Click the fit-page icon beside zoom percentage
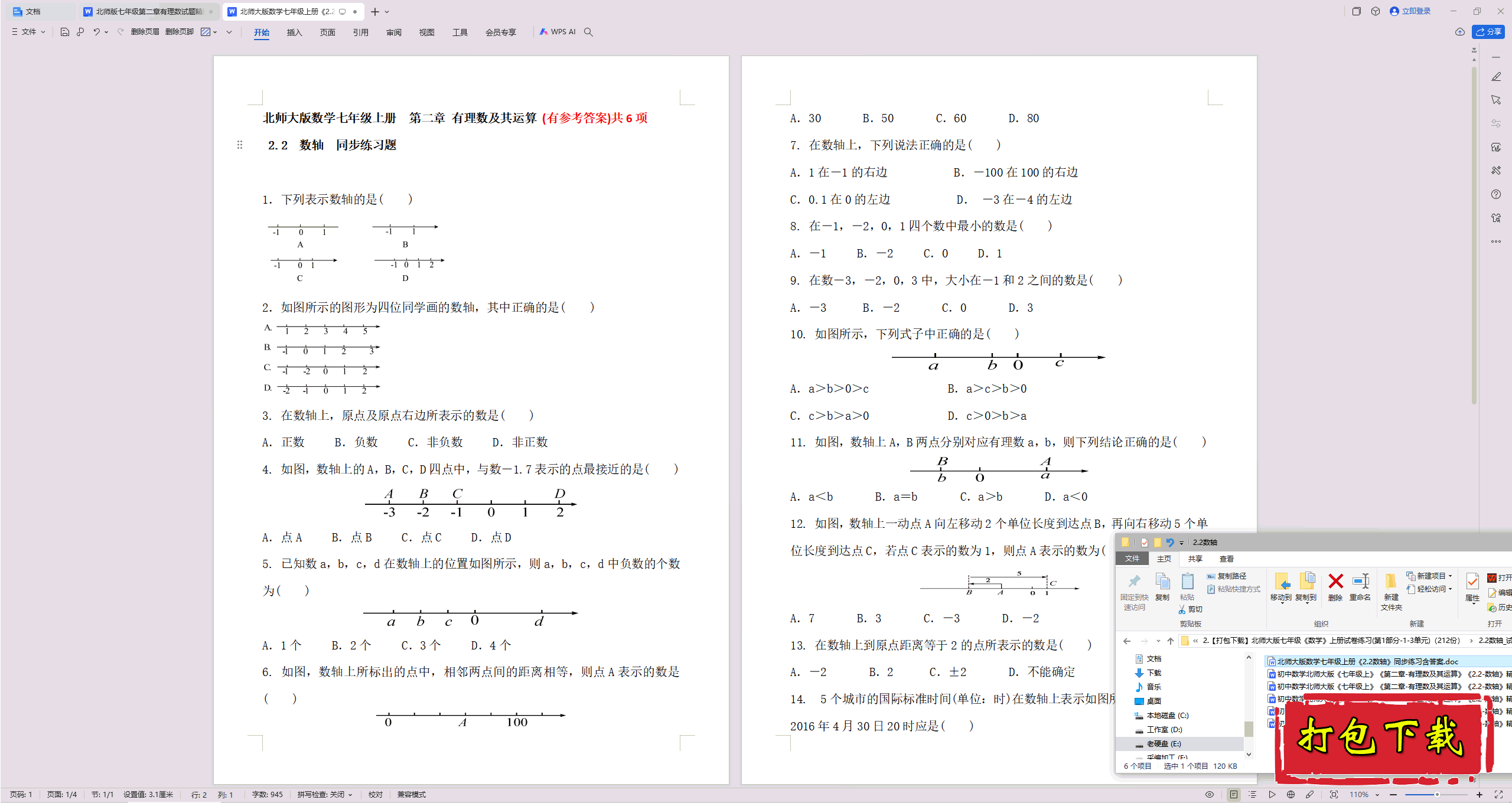1512x803 pixels. (1334, 795)
